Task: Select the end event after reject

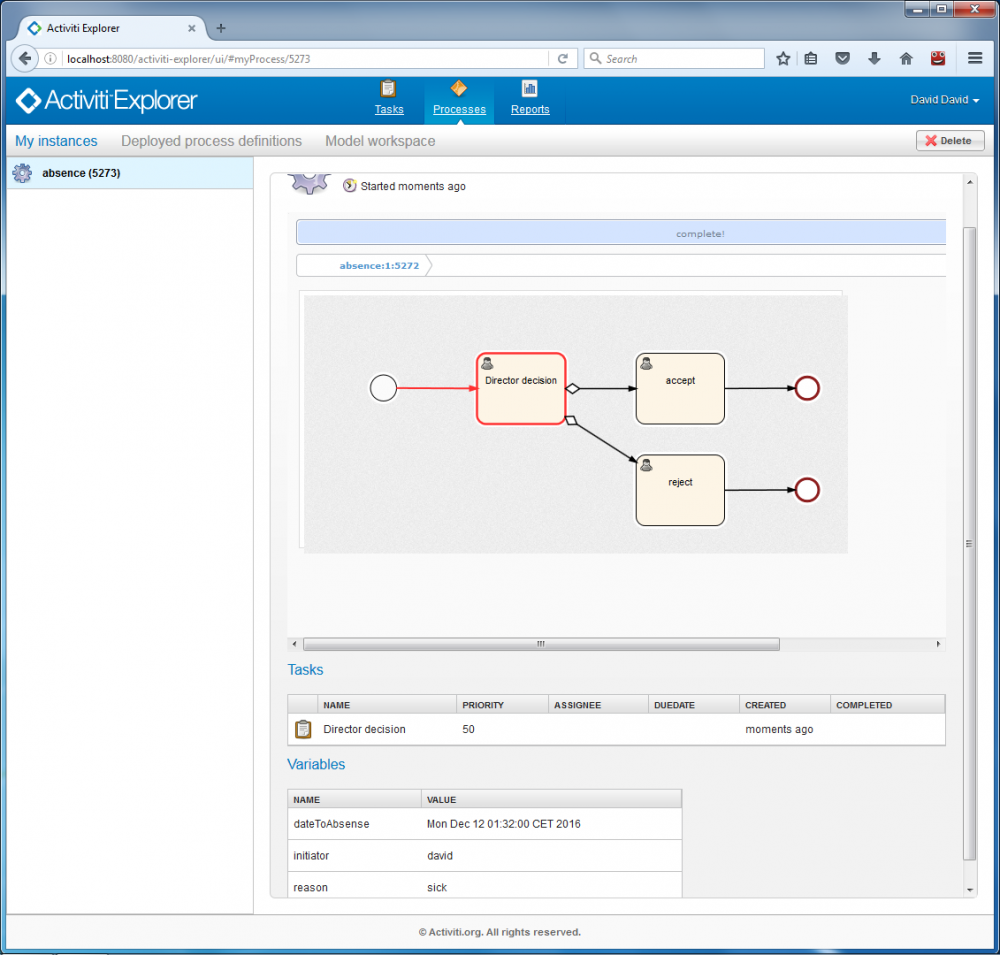Action: (807, 490)
